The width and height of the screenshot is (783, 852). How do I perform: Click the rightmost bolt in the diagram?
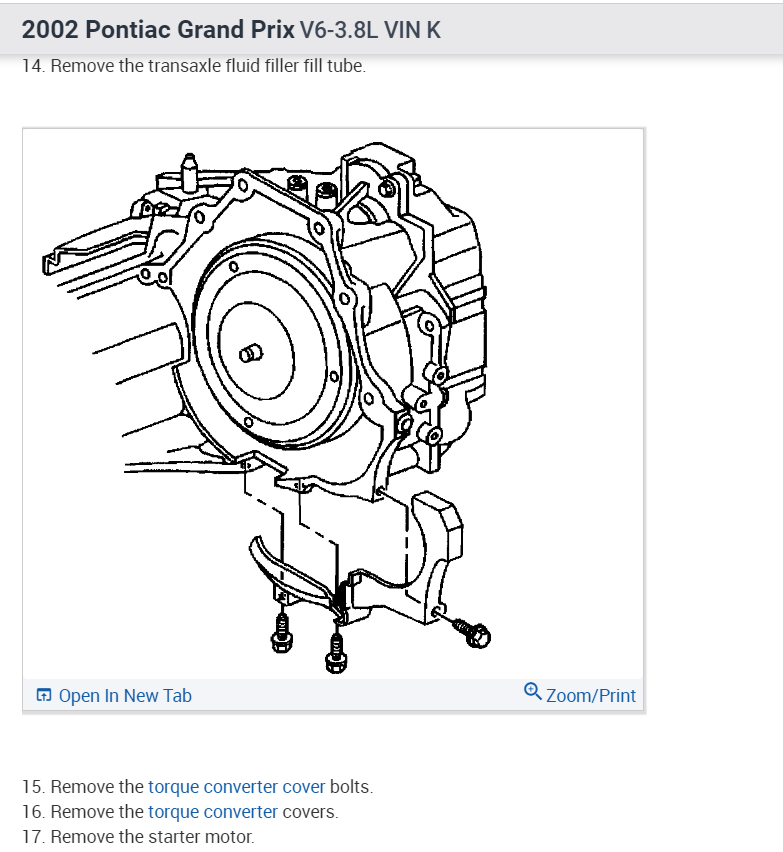[x=472, y=632]
